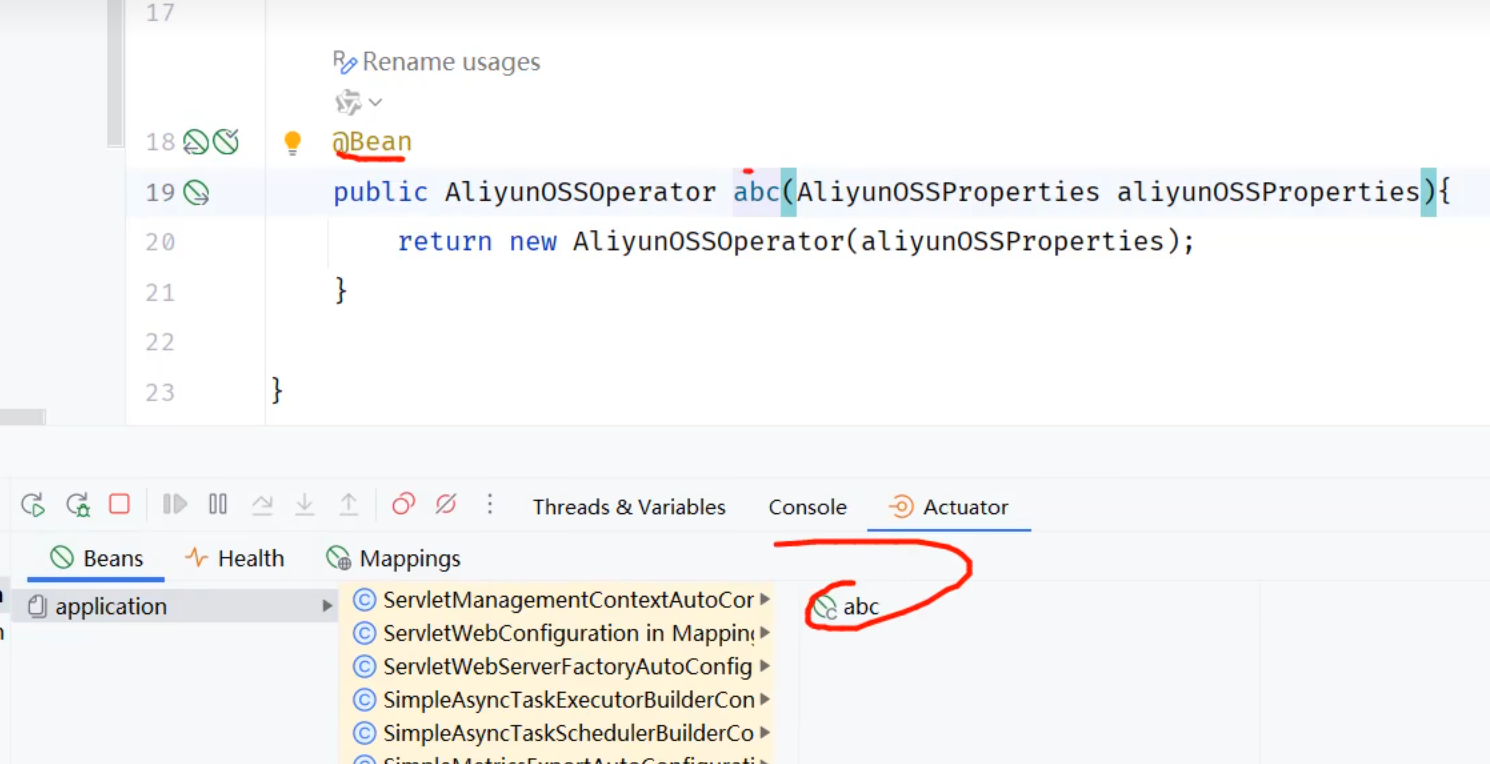Switch to the Threads & Variables tab
The width and height of the screenshot is (1490, 764).
click(628, 507)
